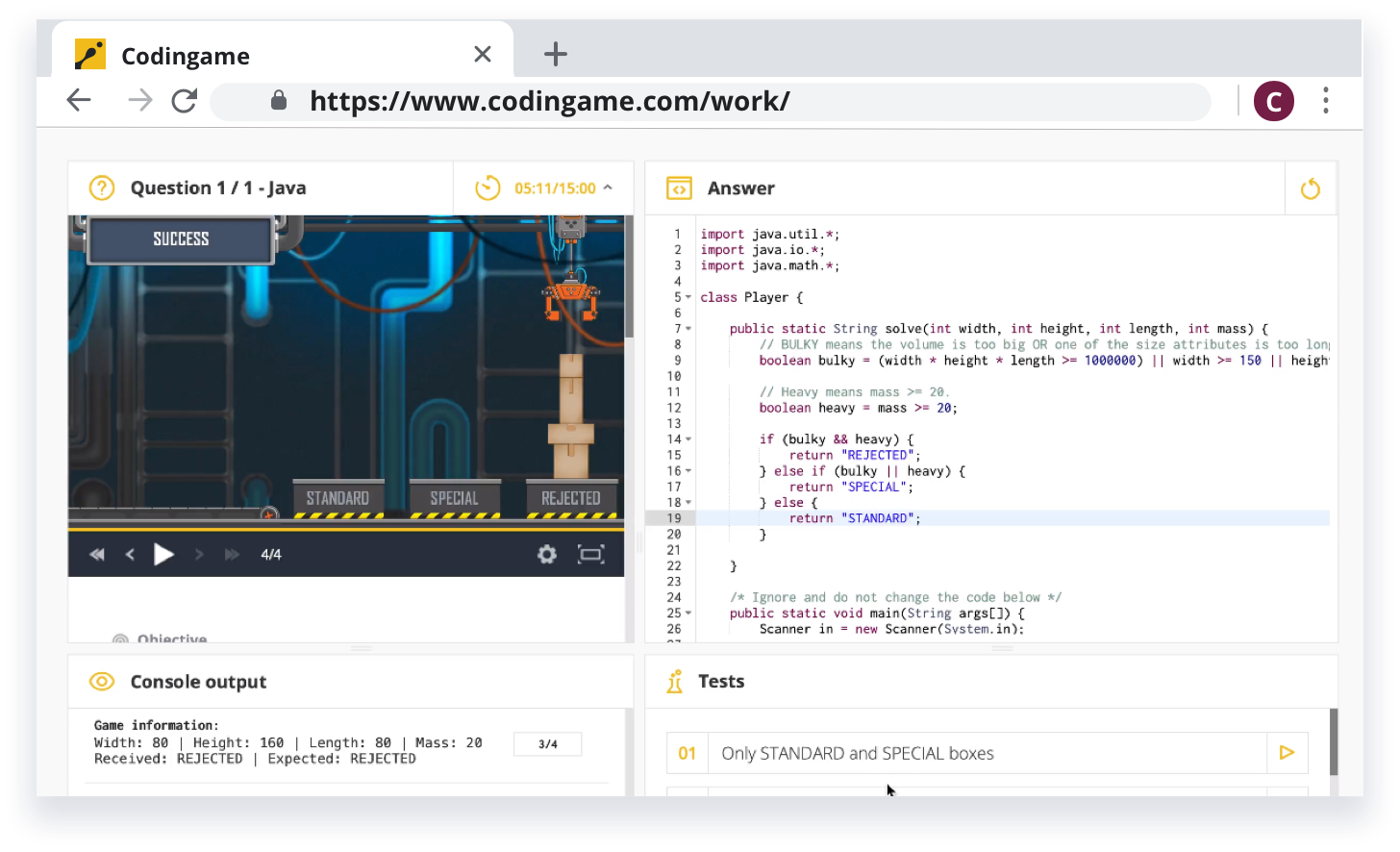Run the 'Only STANDARD and SPECIAL boxes' test

(1287, 753)
